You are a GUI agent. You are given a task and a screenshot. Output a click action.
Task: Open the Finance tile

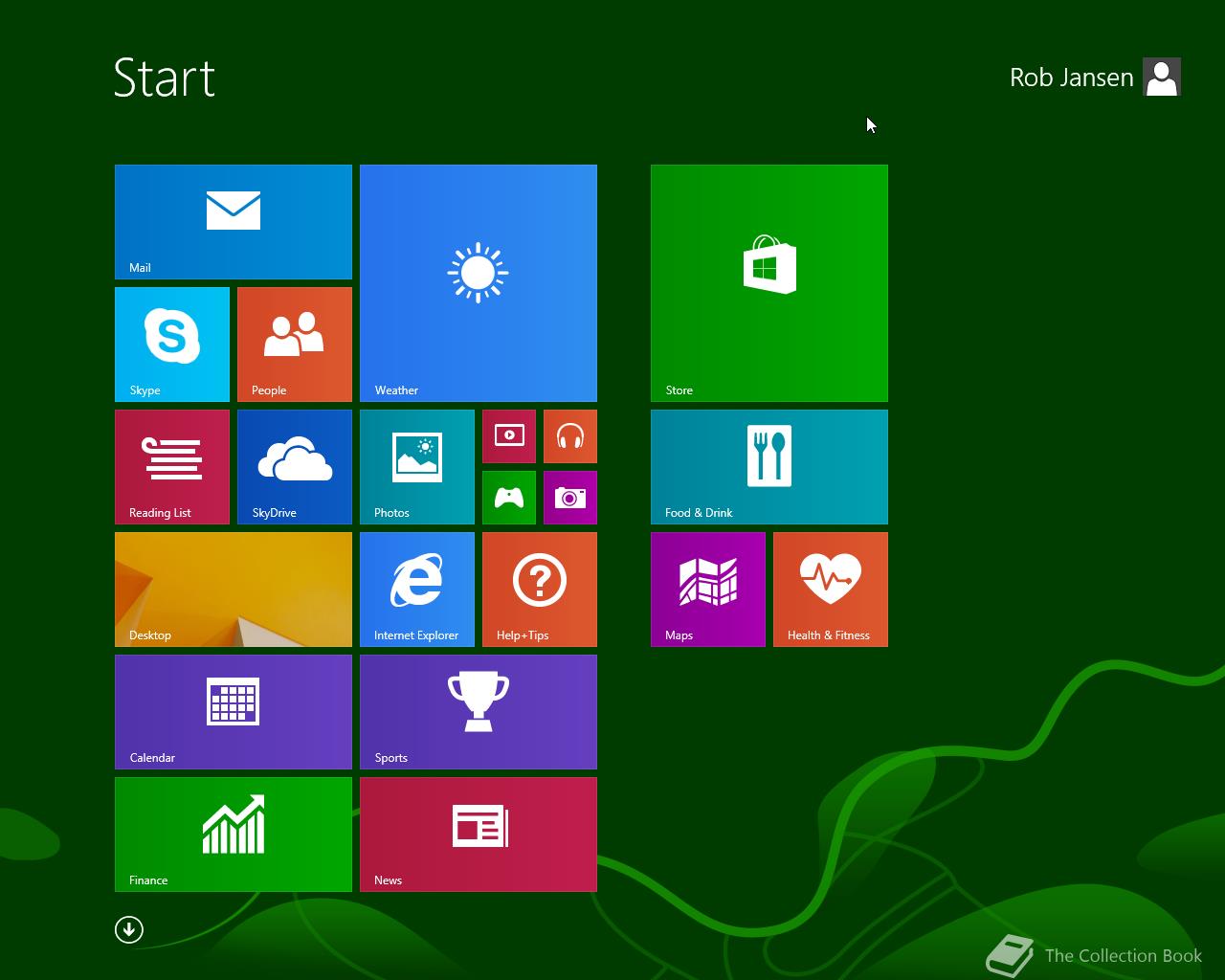234,835
